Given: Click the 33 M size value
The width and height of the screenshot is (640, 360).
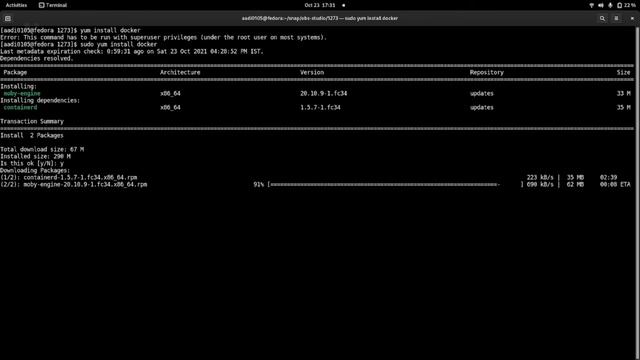Looking at the screenshot, I should pos(624,93).
